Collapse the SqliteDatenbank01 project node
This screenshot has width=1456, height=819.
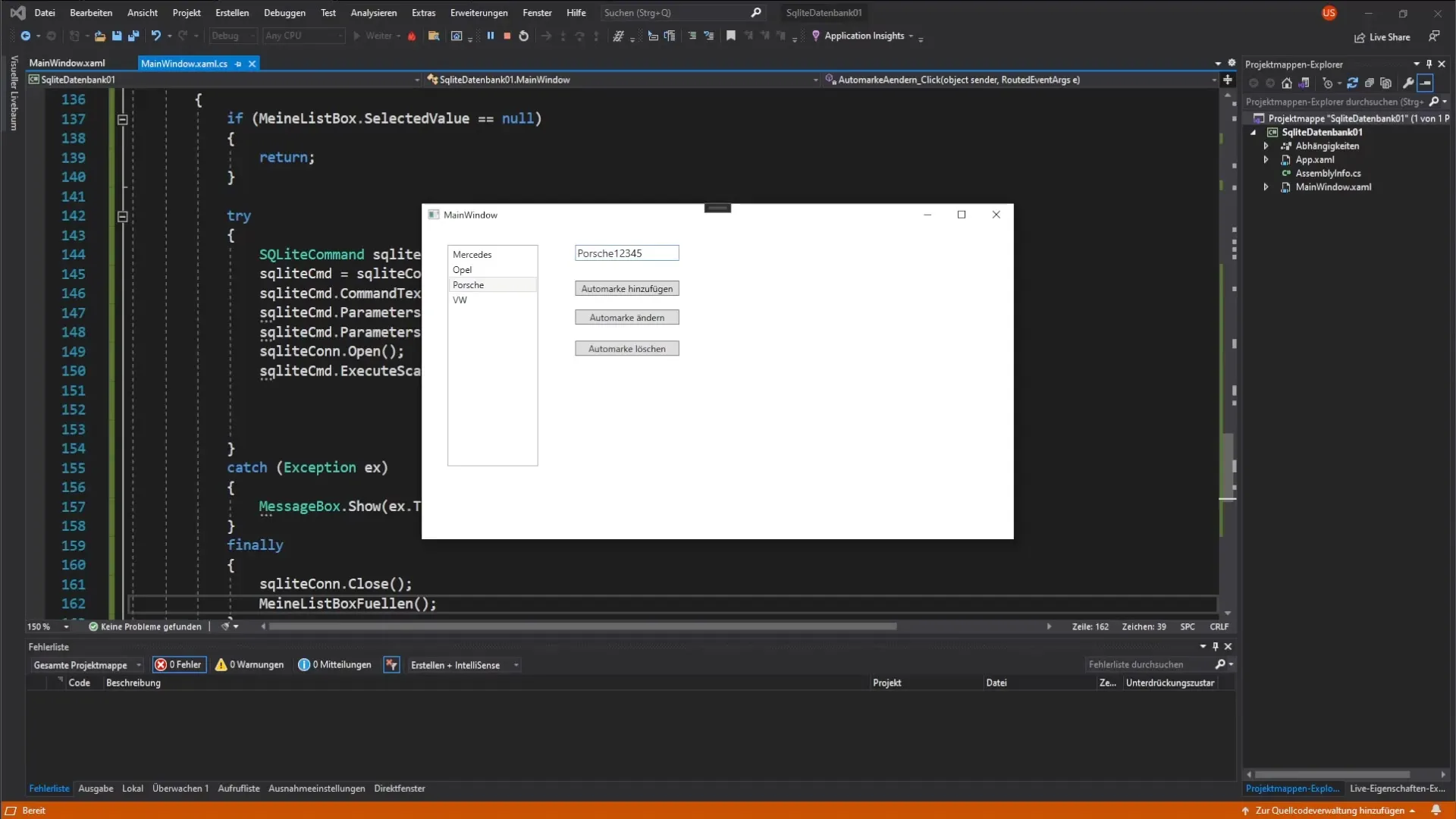pos(1254,133)
